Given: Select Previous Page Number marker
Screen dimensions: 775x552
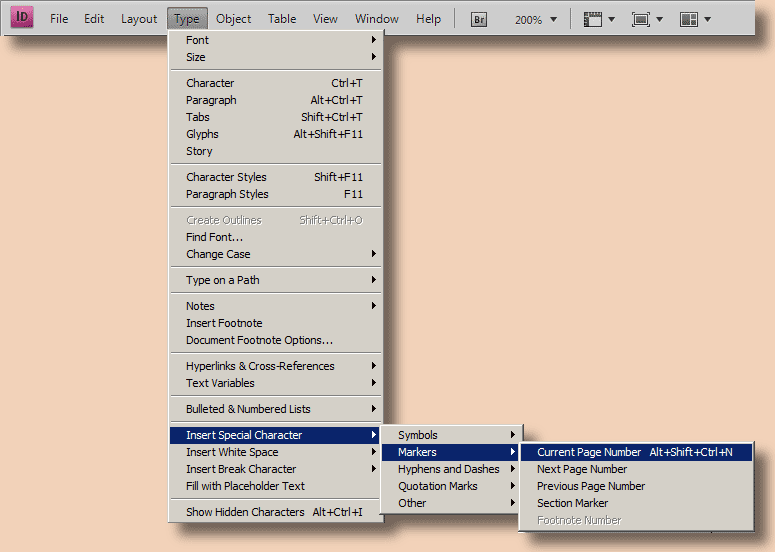Looking at the screenshot, I should pos(590,486).
